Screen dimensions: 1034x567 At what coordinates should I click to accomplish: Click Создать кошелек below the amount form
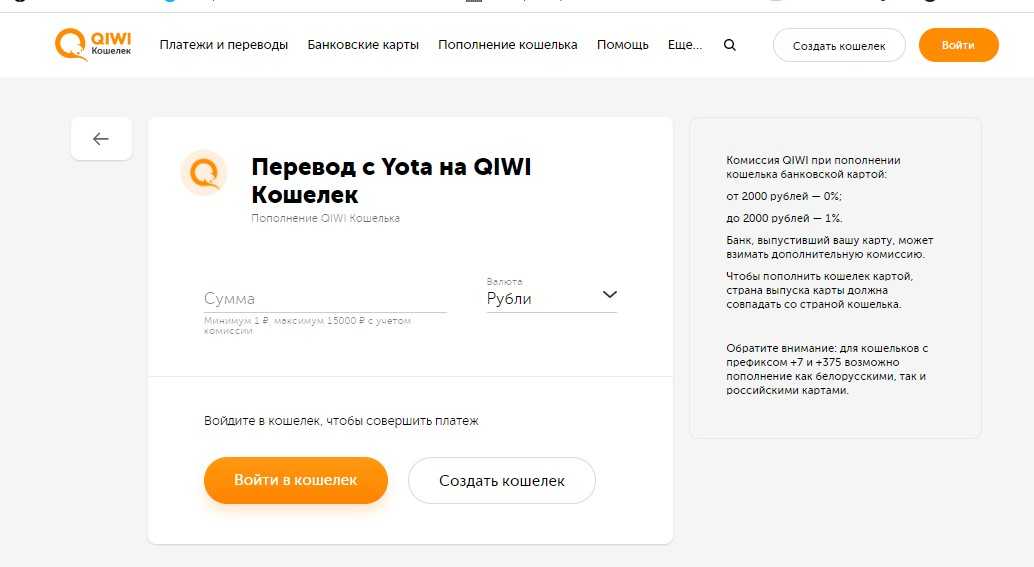click(x=502, y=481)
